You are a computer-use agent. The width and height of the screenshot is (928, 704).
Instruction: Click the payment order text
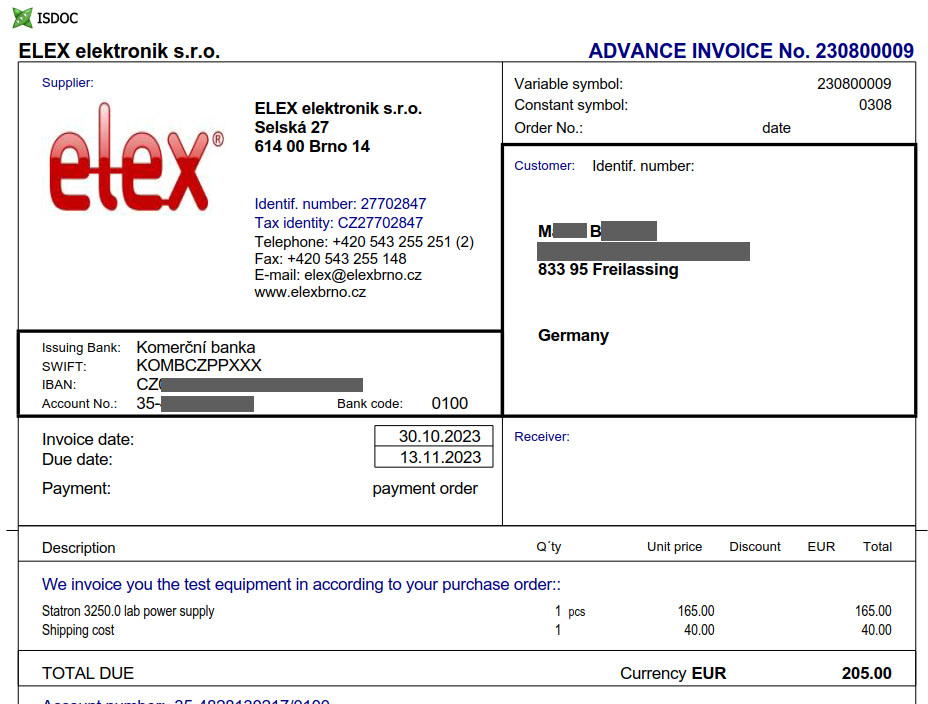point(425,489)
